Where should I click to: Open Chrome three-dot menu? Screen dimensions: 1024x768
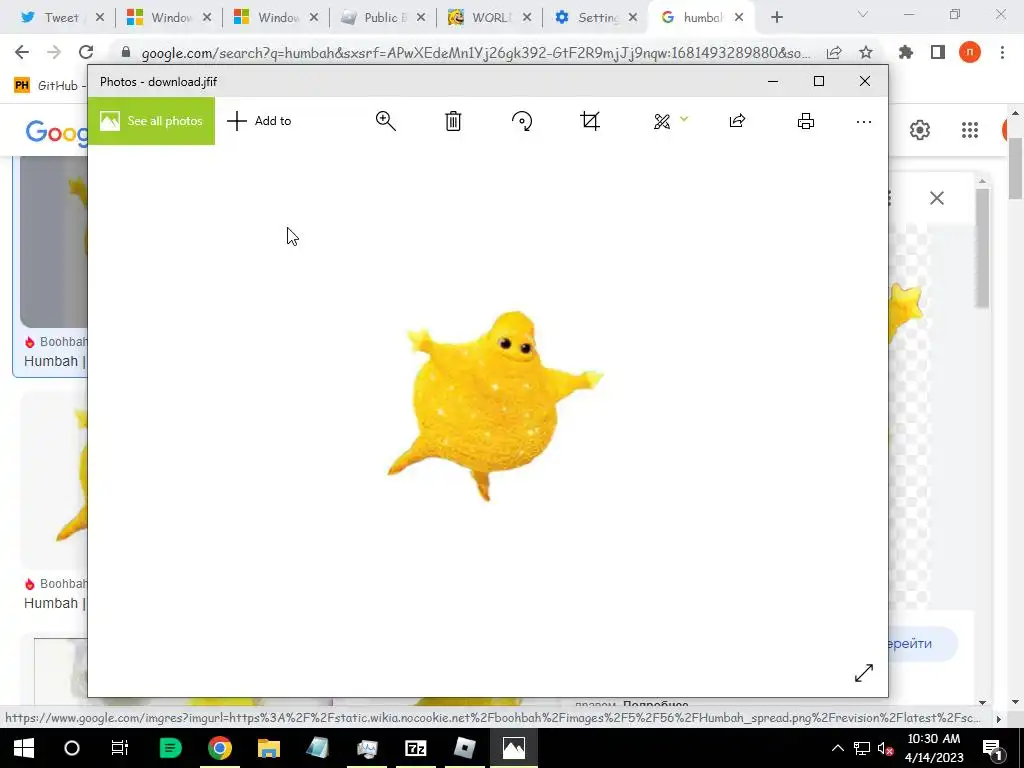click(x=1002, y=52)
